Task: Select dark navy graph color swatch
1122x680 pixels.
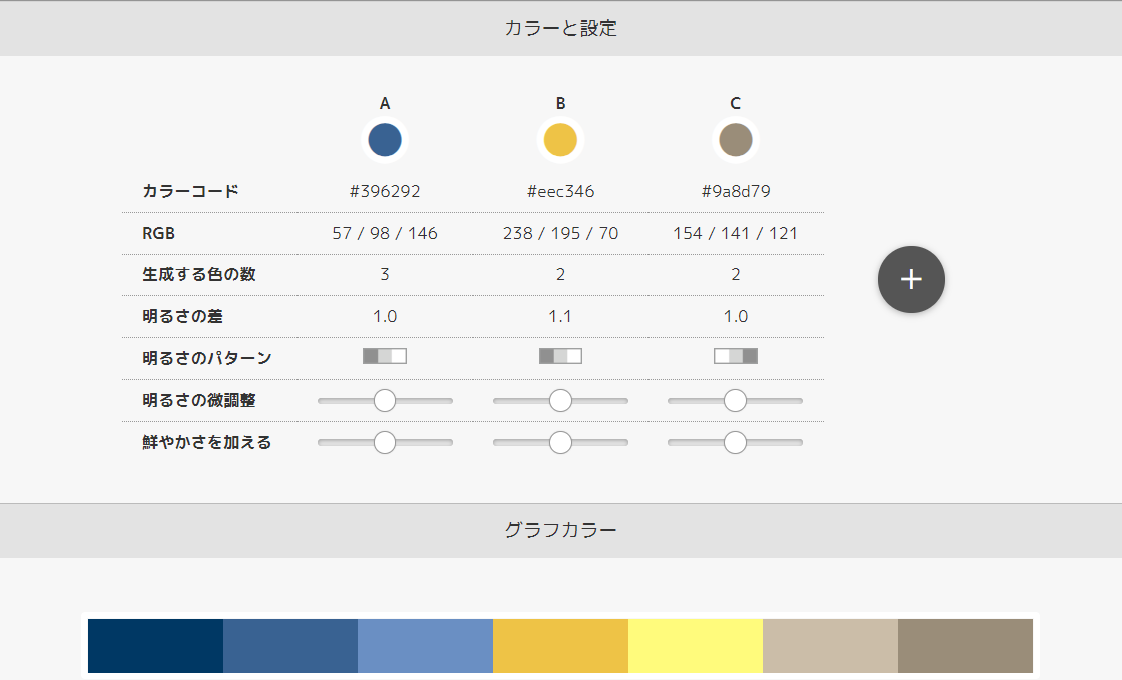Action: pos(155,646)
